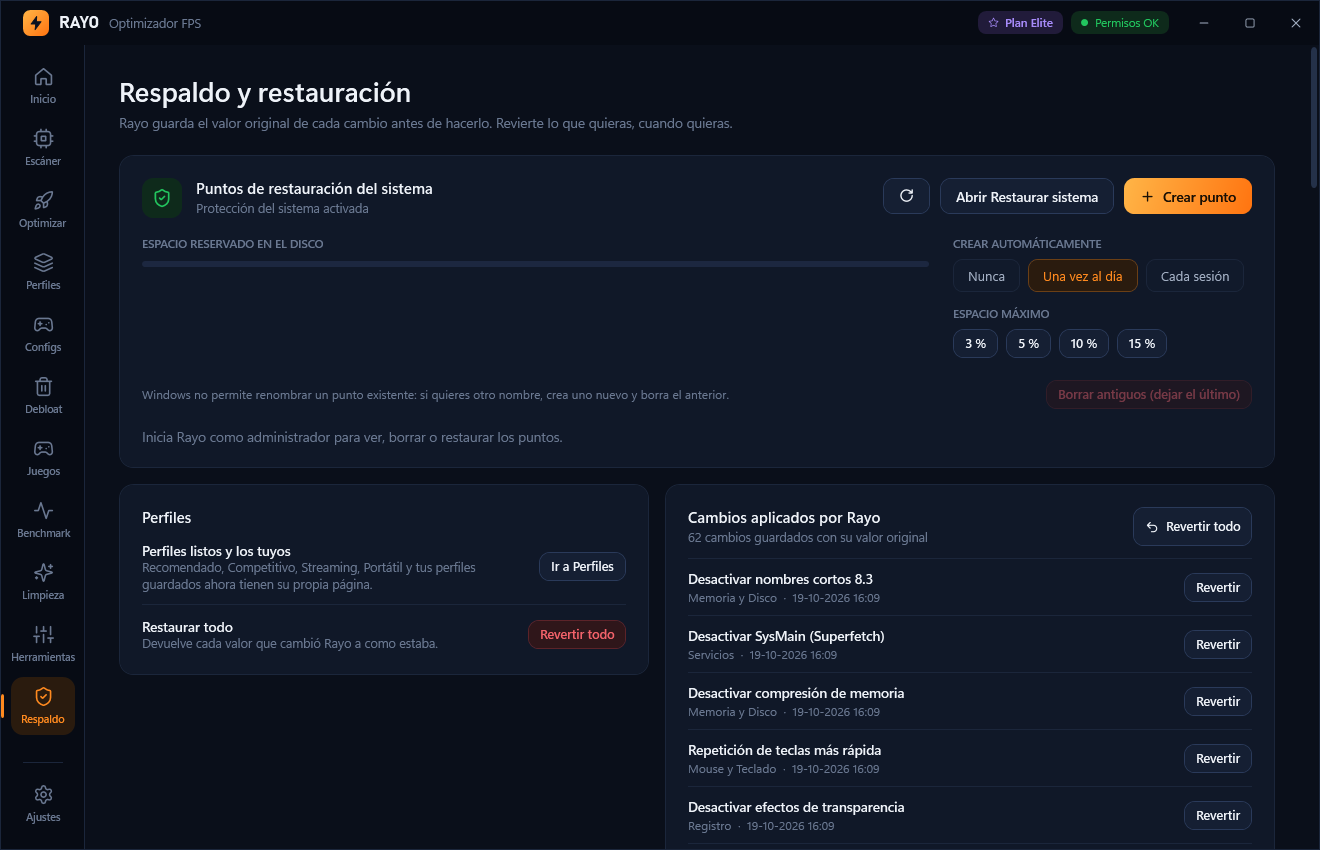Viewport: 1320px width, 850px height.
Task: Click the Permisos OK status badge
Action: pyautogui.click(x=1120, y=22)
